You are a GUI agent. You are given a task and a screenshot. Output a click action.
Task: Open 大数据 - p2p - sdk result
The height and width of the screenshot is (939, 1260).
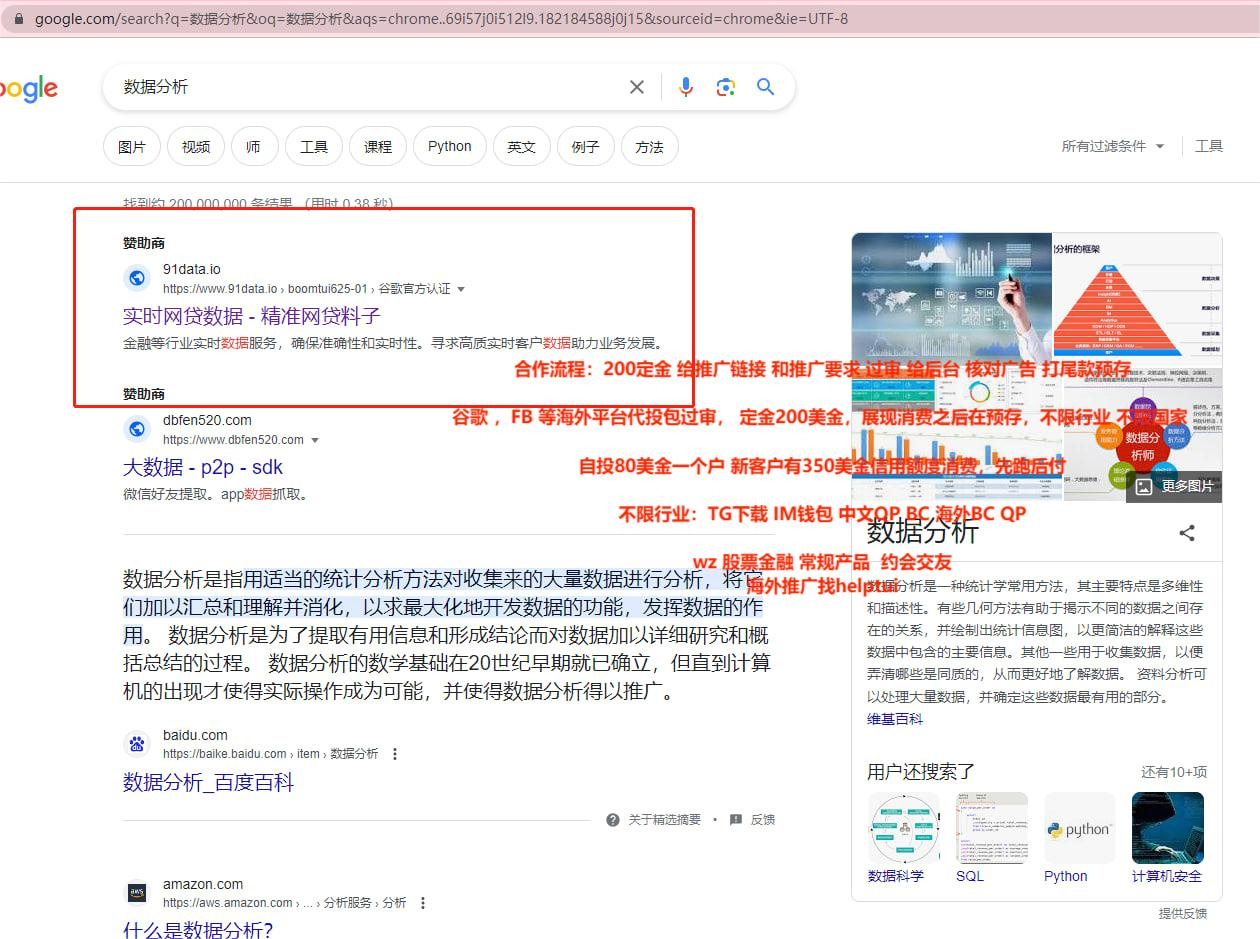pyautogui.click(x=203, y=467)
